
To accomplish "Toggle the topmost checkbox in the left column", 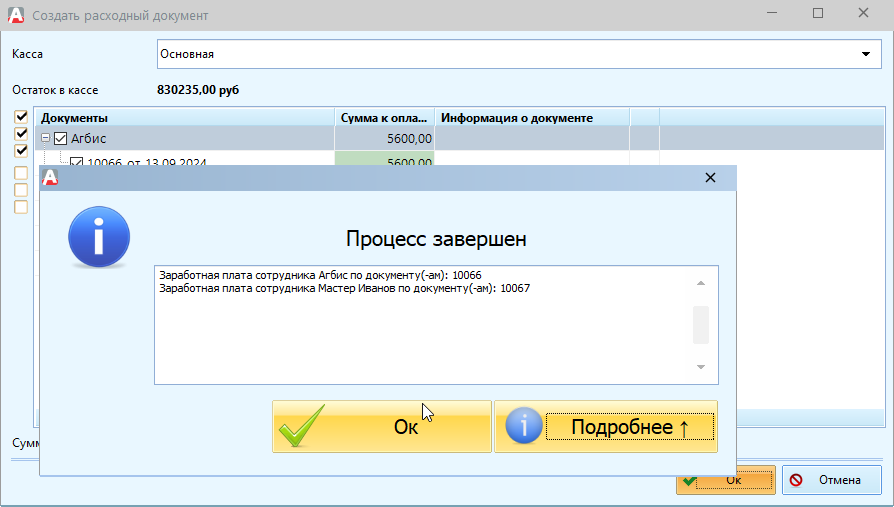I will tap(20, 117).
